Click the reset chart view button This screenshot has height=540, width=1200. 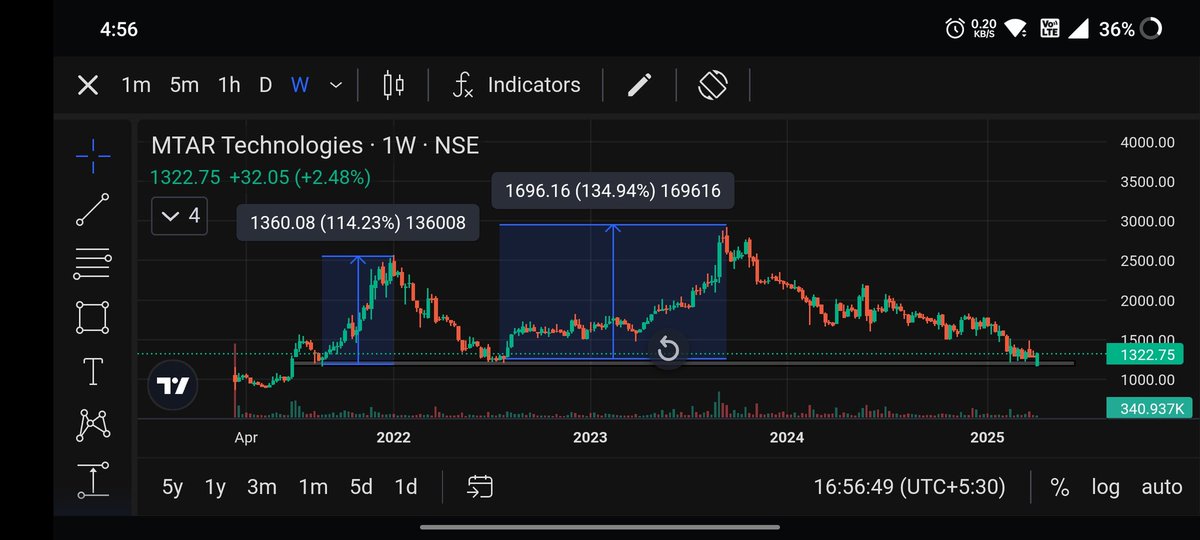tap(668, 350)
